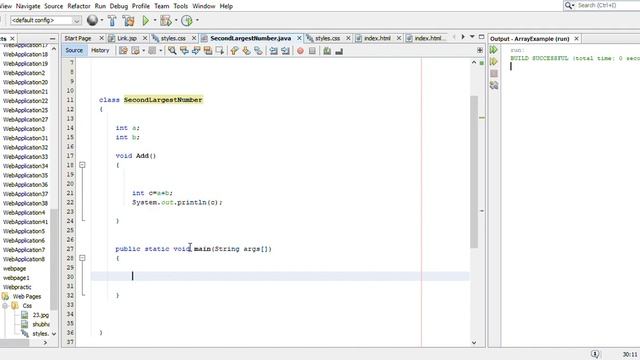640x360 pixels.
Task: Open the Help menu
Action: pyautogui.click(x=226, y=6)
